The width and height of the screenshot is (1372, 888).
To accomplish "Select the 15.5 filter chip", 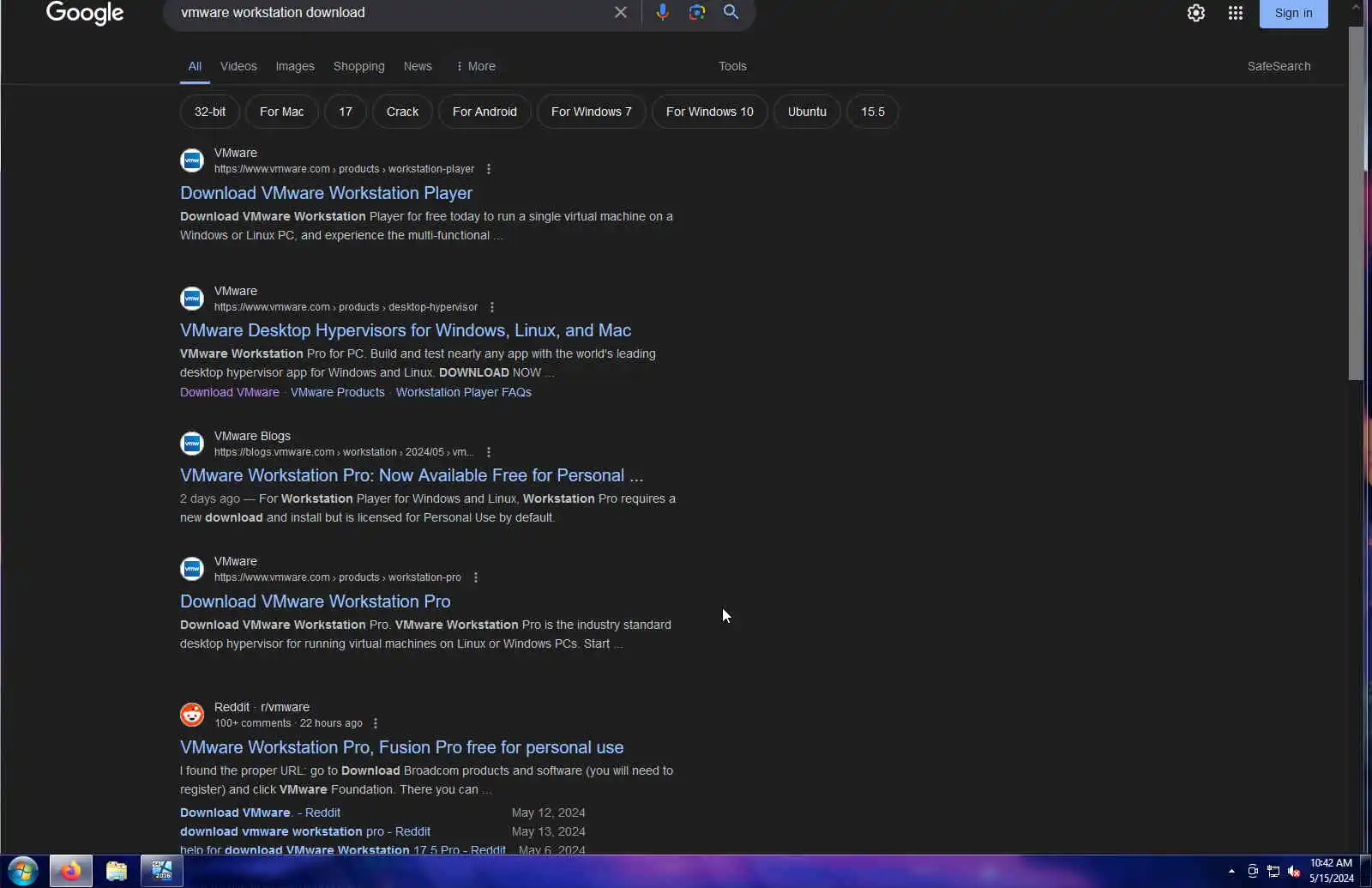I will 873,112.
